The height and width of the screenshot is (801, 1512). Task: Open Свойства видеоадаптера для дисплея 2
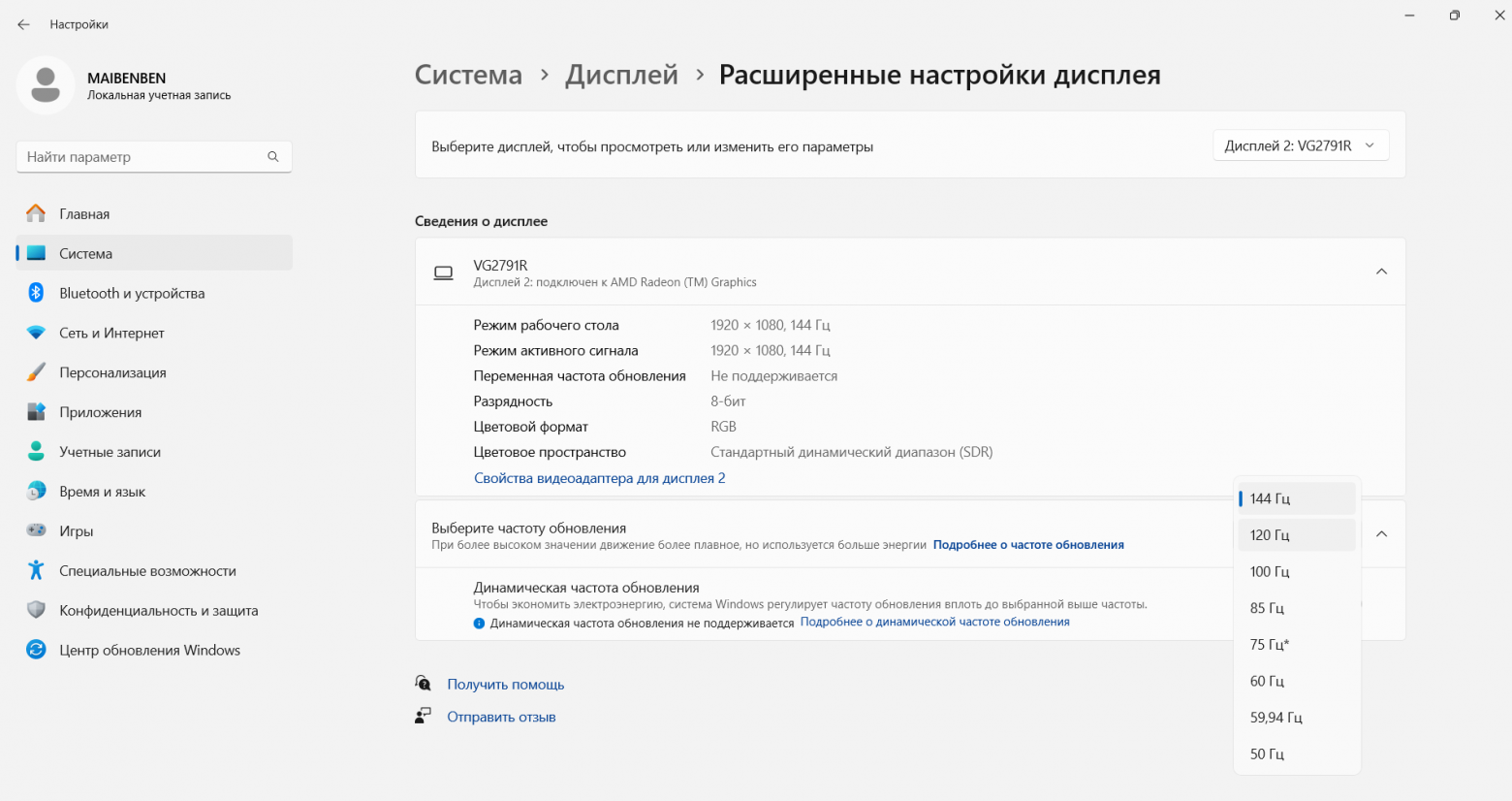tap(599, 477)
